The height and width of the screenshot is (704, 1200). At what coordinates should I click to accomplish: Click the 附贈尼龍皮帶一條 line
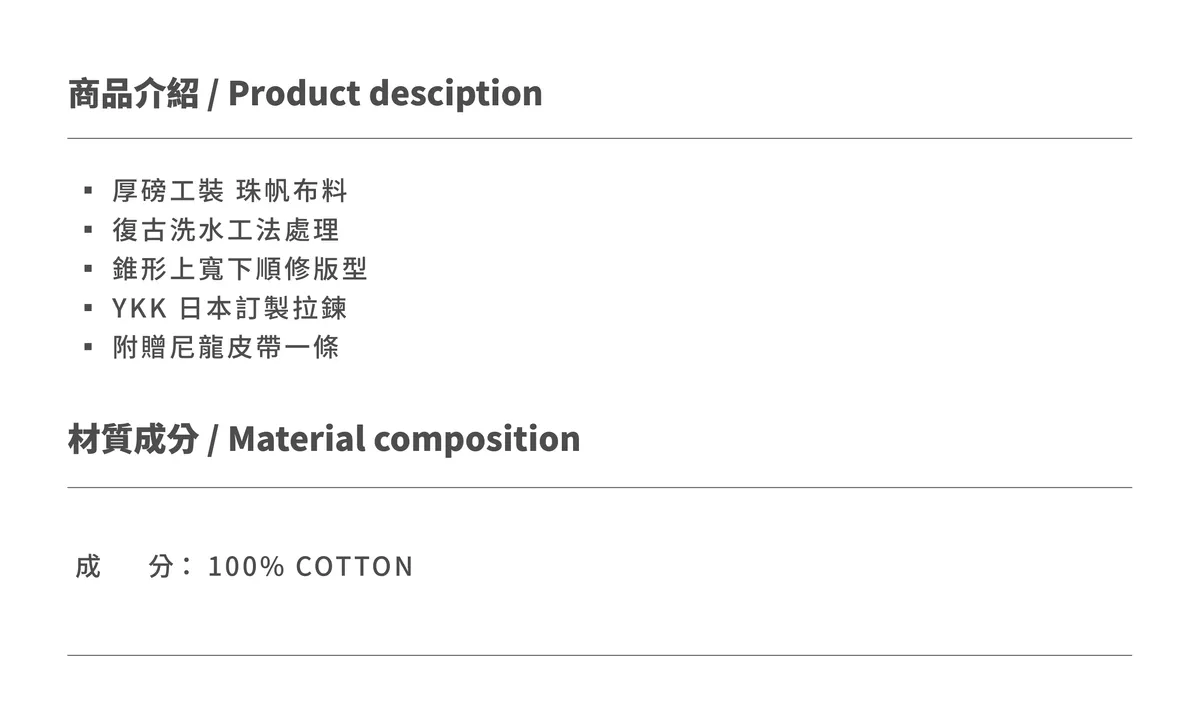click(226, 347)
